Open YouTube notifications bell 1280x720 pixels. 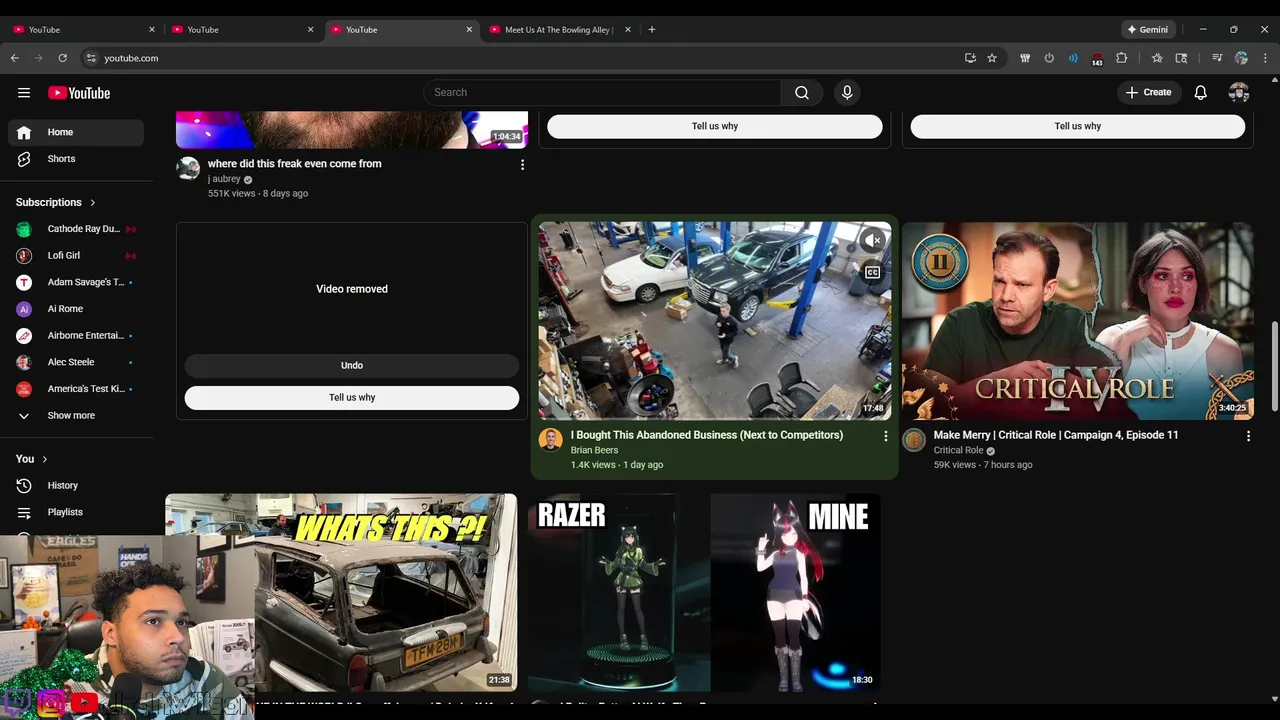tap(1200, 92)
